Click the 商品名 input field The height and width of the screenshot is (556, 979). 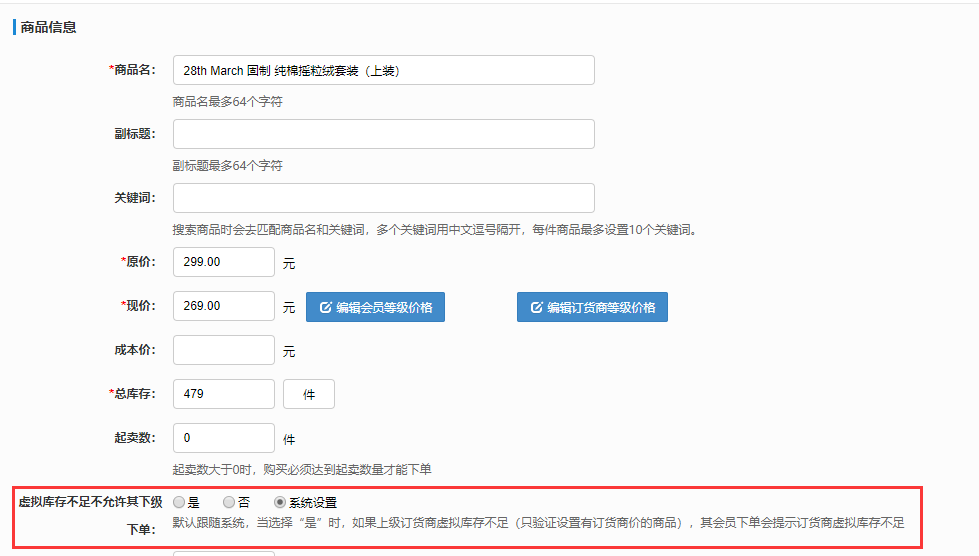383,70
